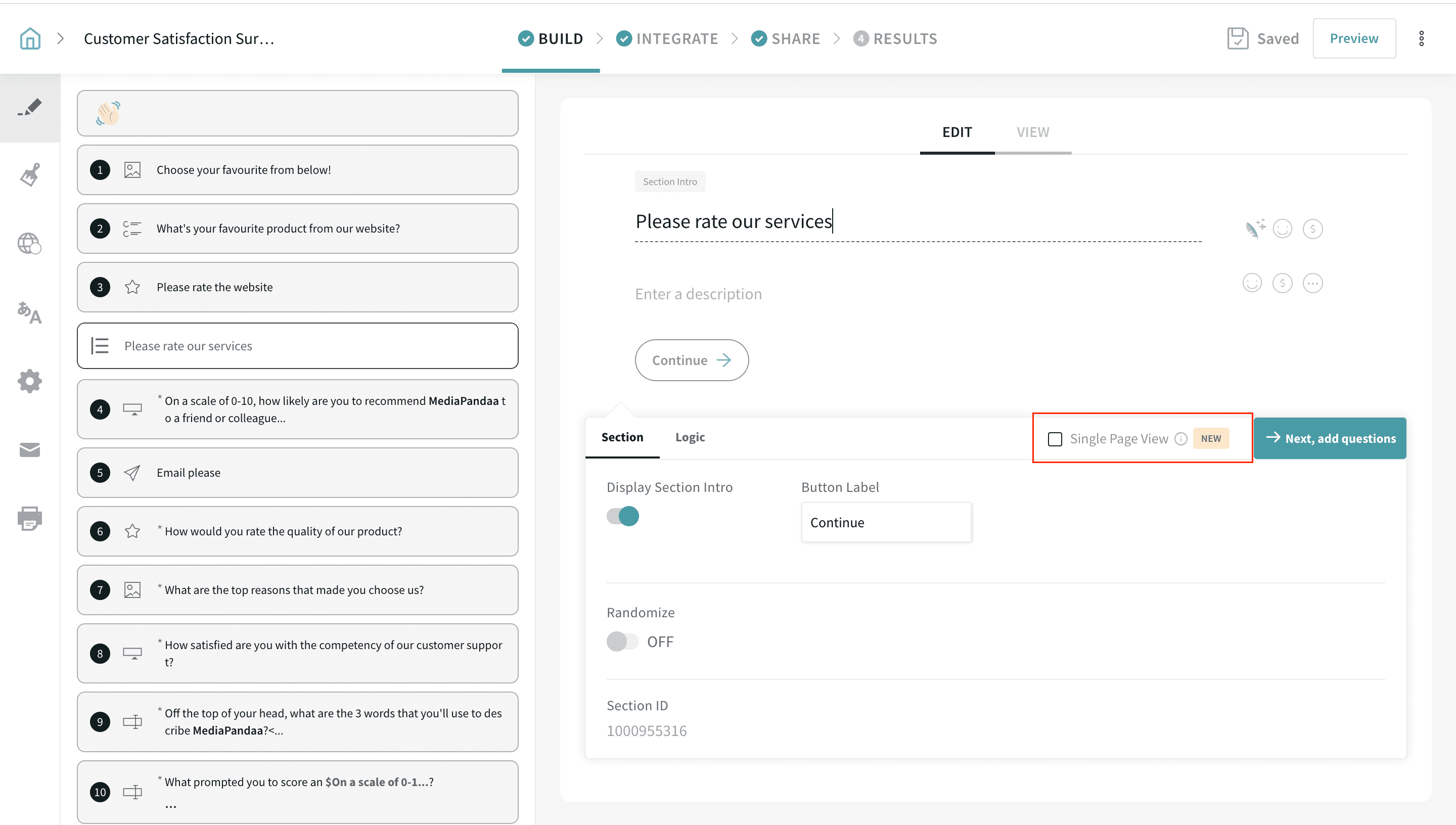Click Next, add questions button
The height and width of the screenshot is (825, 1456).
1330,438
